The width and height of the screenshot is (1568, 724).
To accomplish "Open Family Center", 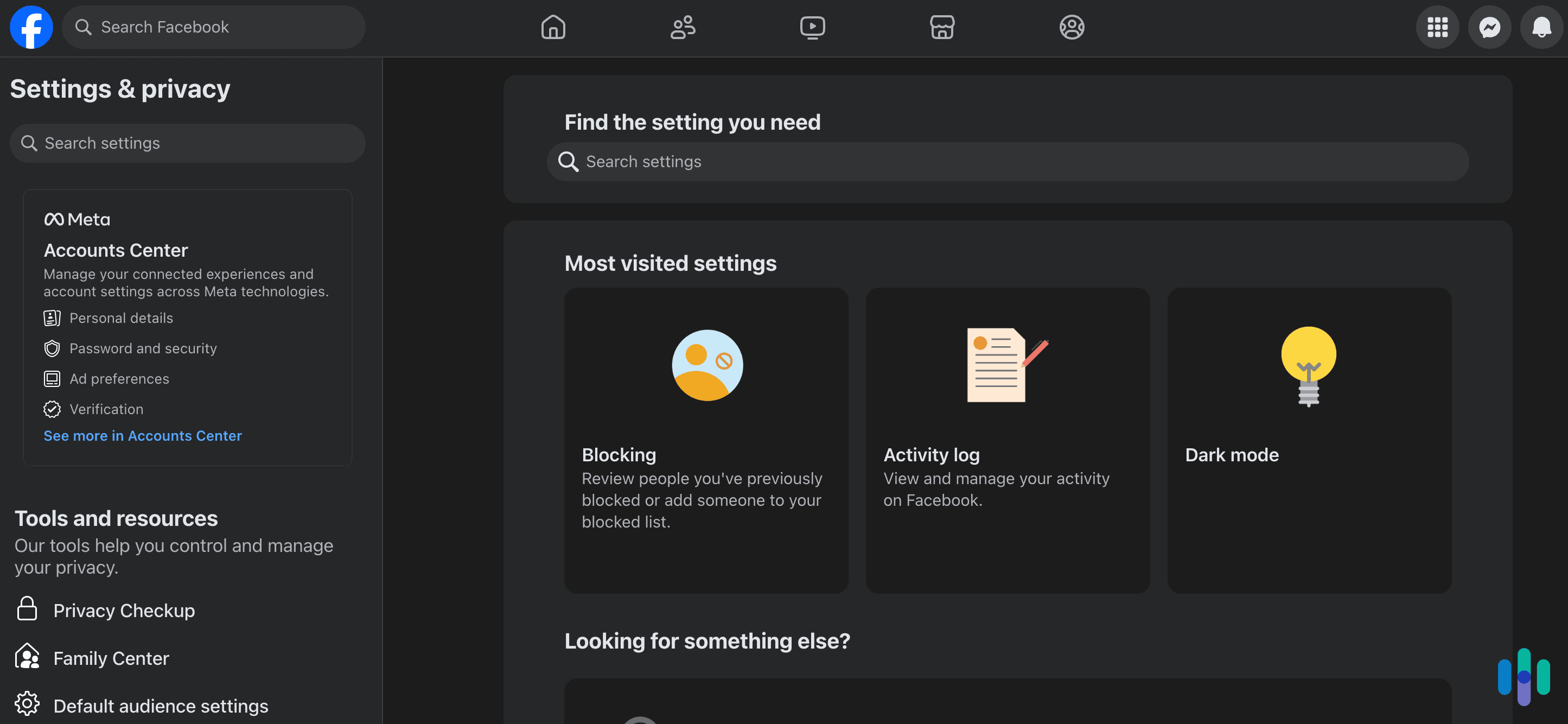I will pos(111,658).
